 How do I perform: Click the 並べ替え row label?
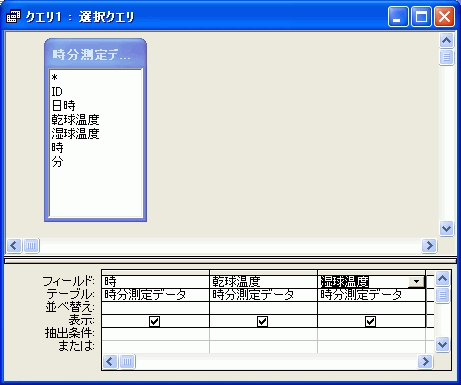(70, 307)
